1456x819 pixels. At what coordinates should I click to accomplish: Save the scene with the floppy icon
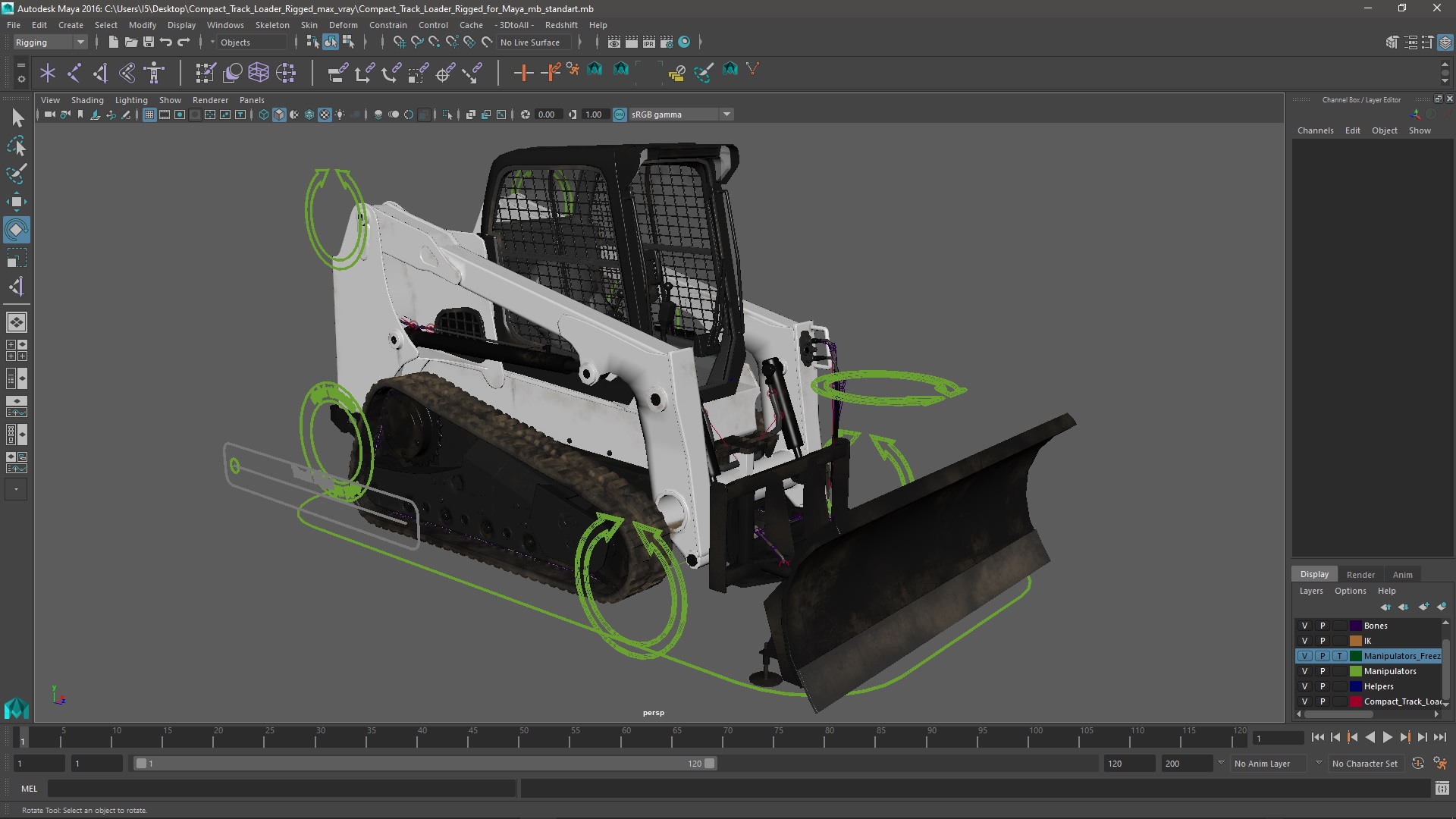coord(149,42)
